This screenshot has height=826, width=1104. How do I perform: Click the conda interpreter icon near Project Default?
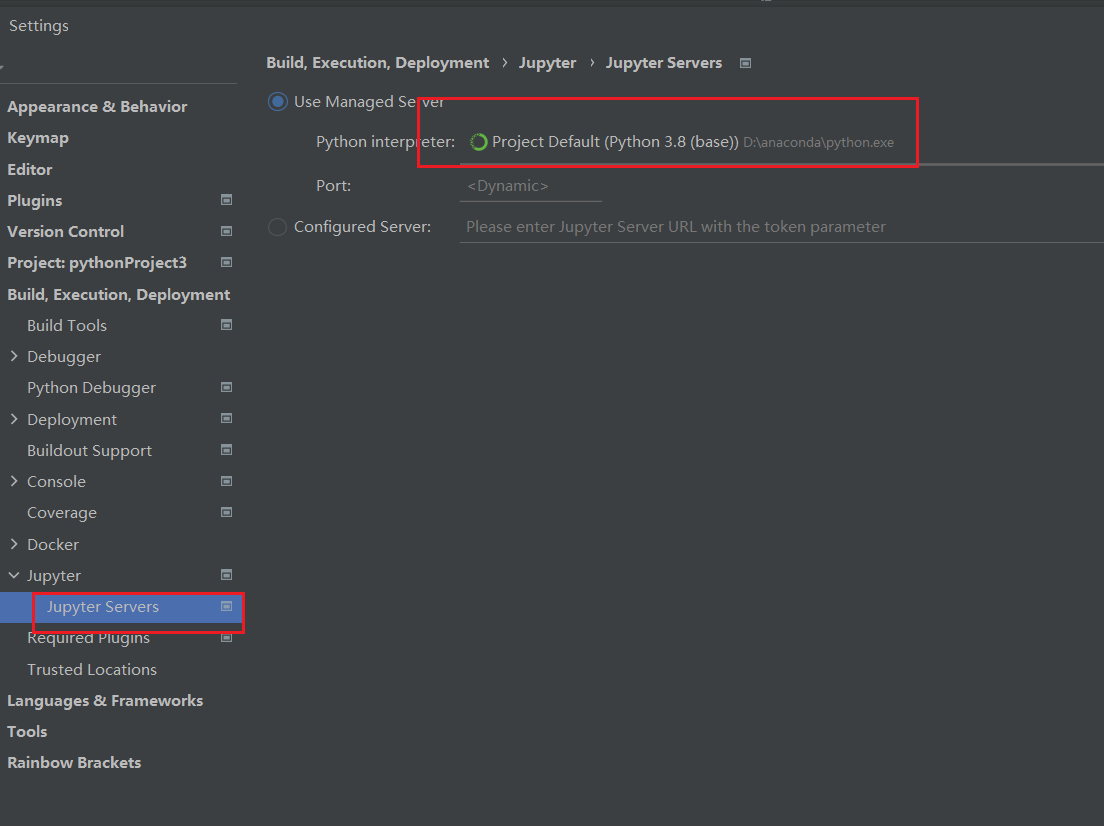478,141
